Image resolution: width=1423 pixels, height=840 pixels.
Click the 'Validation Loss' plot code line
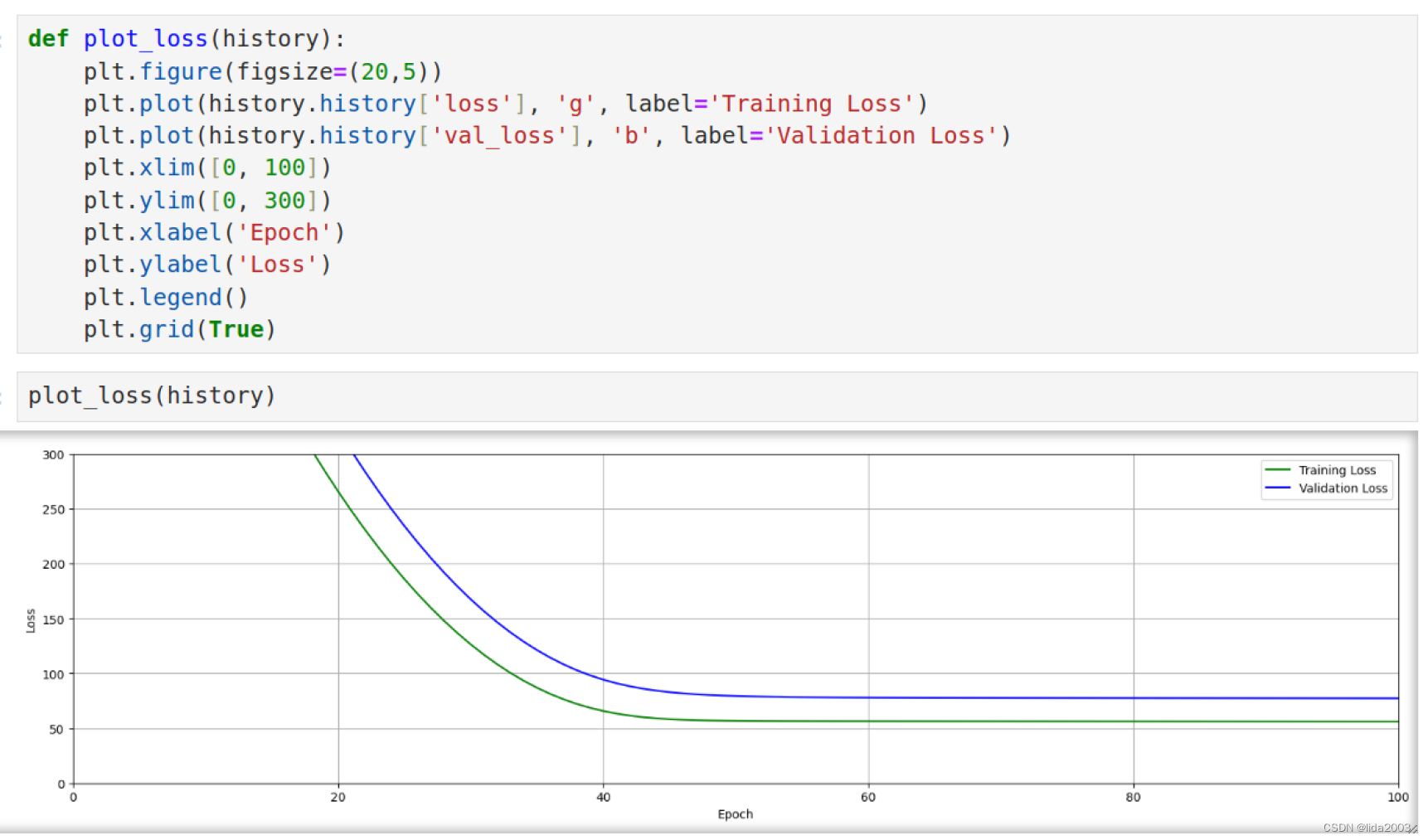click(547, 136)
